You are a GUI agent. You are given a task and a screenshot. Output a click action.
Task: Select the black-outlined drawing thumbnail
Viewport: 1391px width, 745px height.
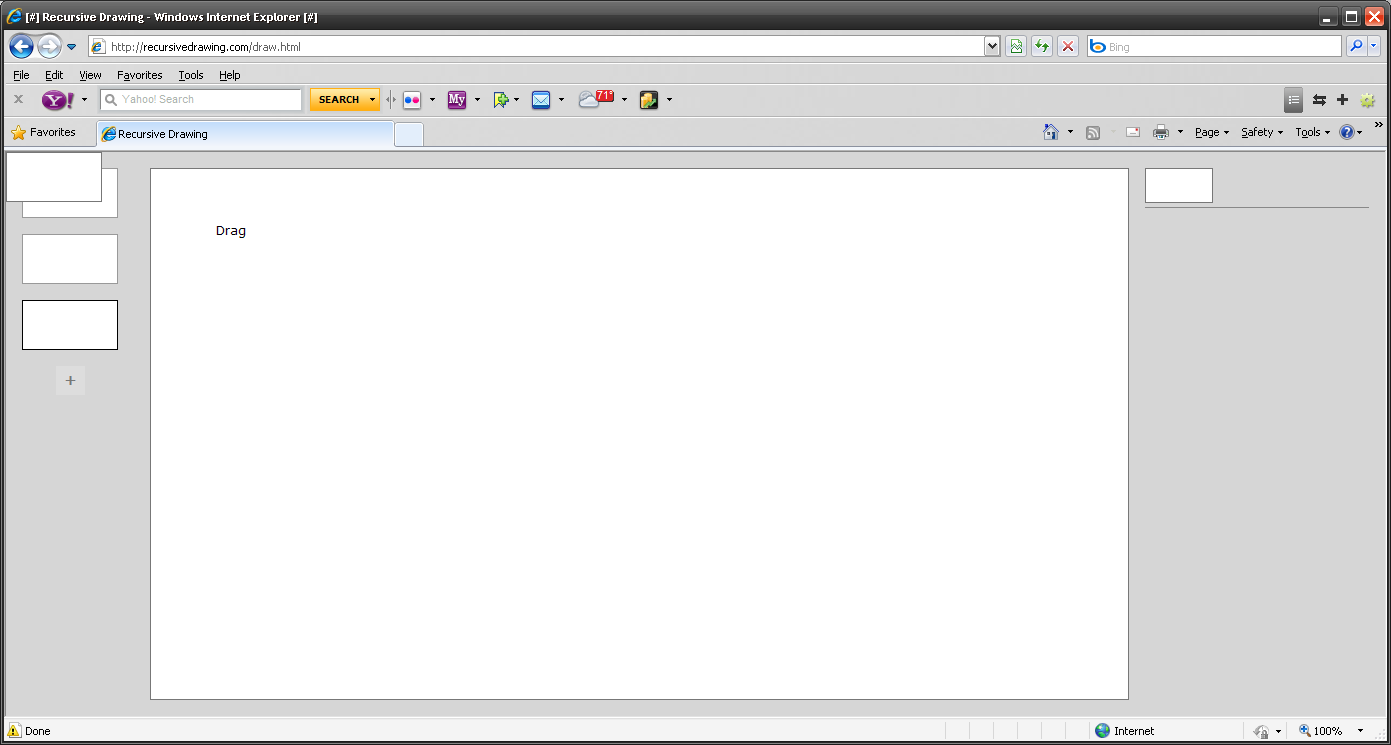click(70, 325)
